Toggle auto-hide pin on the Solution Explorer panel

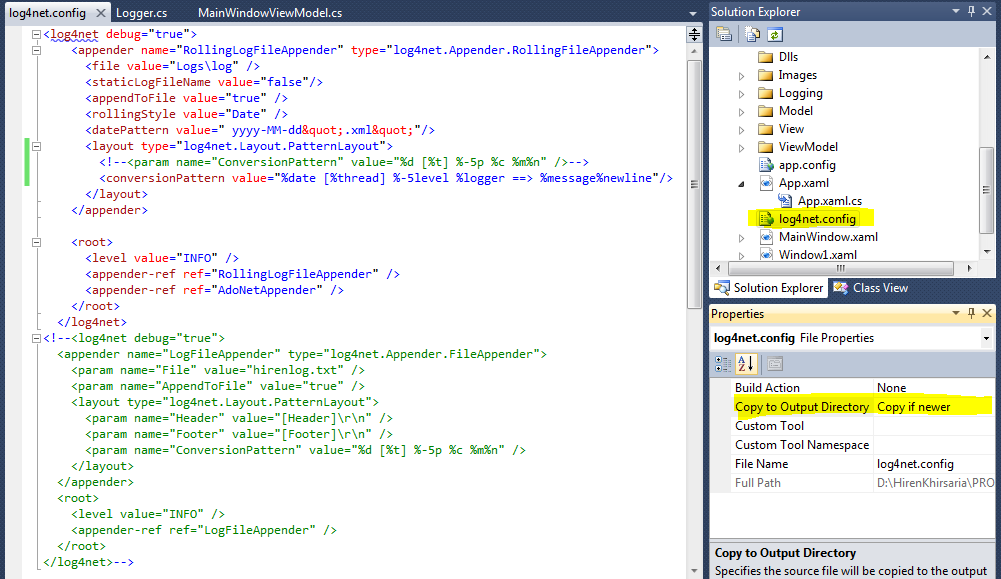tap(973, 11)
